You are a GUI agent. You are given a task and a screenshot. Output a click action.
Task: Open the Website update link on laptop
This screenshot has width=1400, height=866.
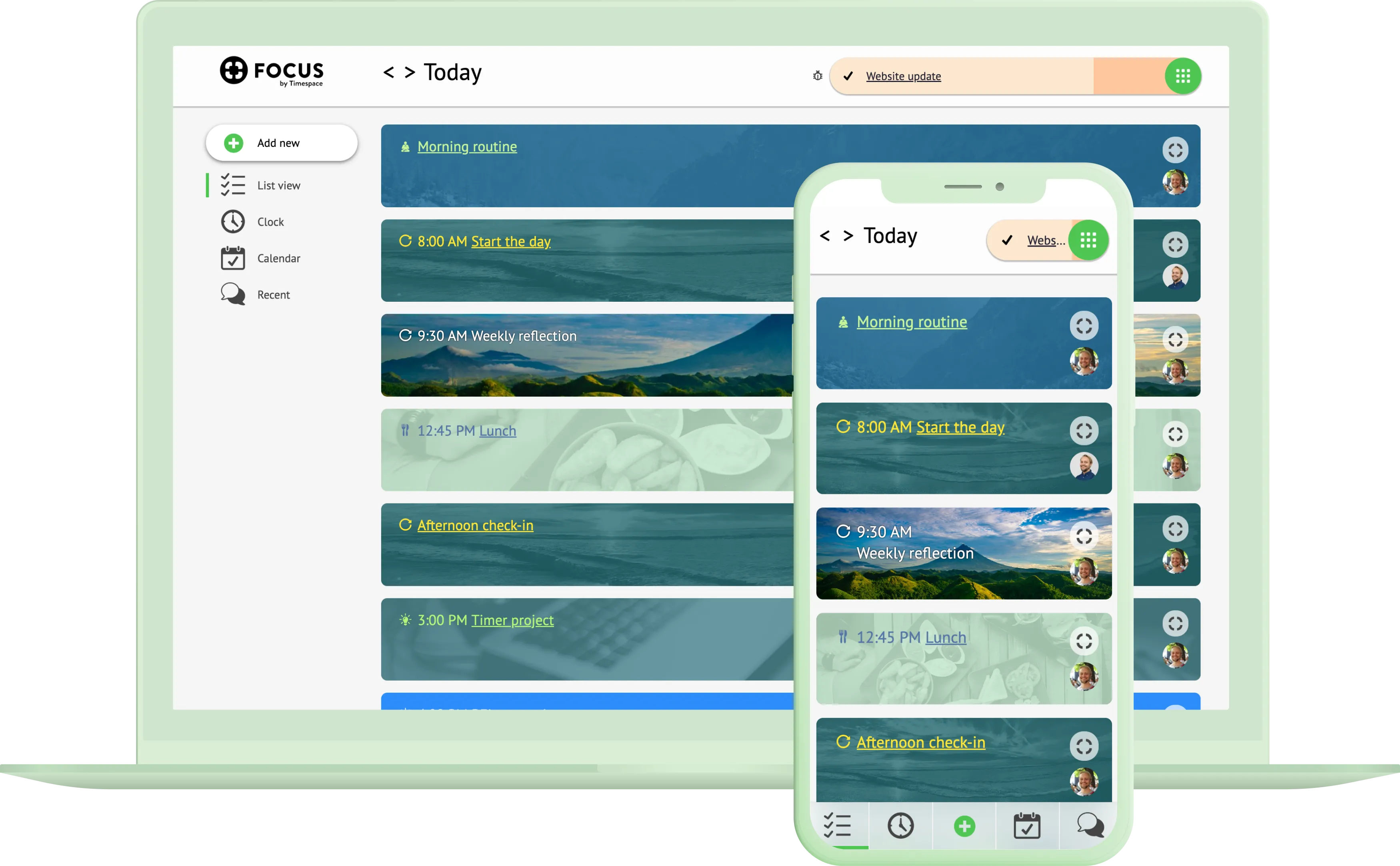click(x=903, y=76)
